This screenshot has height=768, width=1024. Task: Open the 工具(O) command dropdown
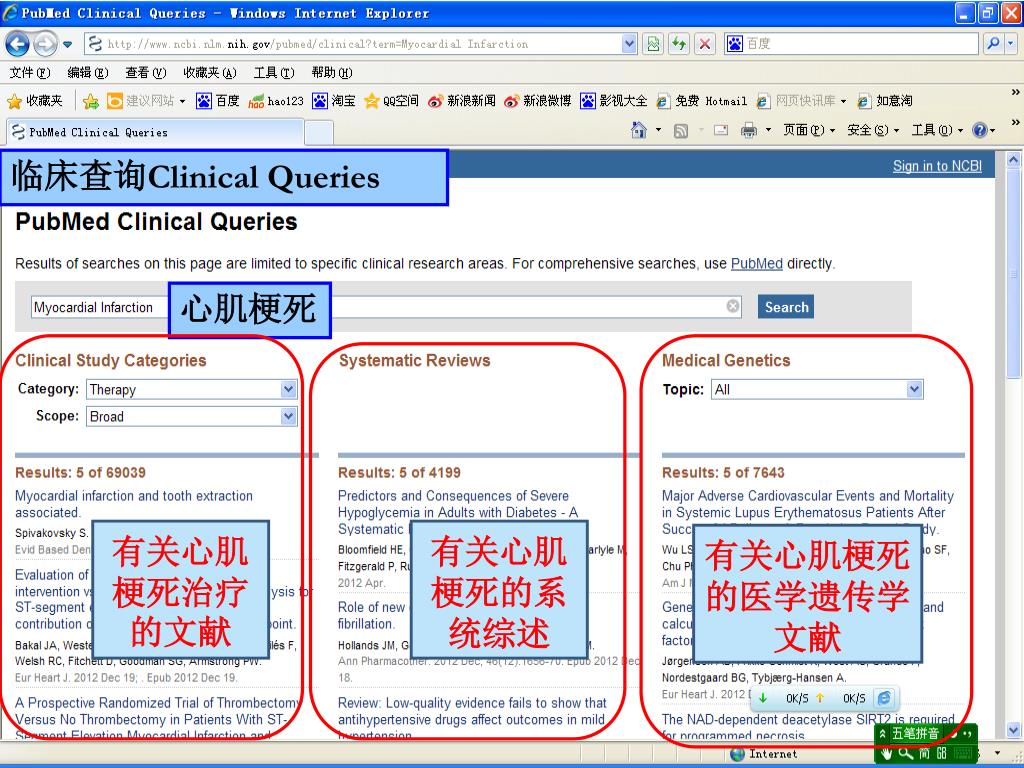pyautogui.click(x=937, y=130)
